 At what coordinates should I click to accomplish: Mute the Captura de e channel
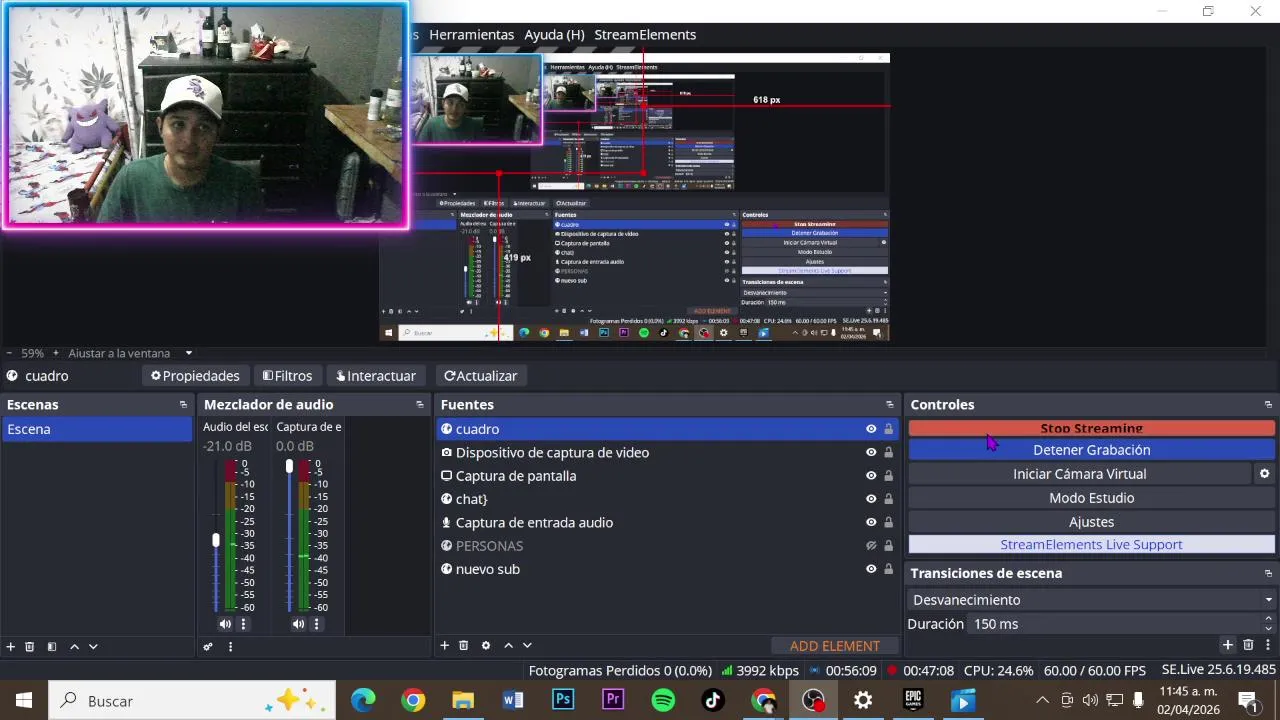[298, 624]
